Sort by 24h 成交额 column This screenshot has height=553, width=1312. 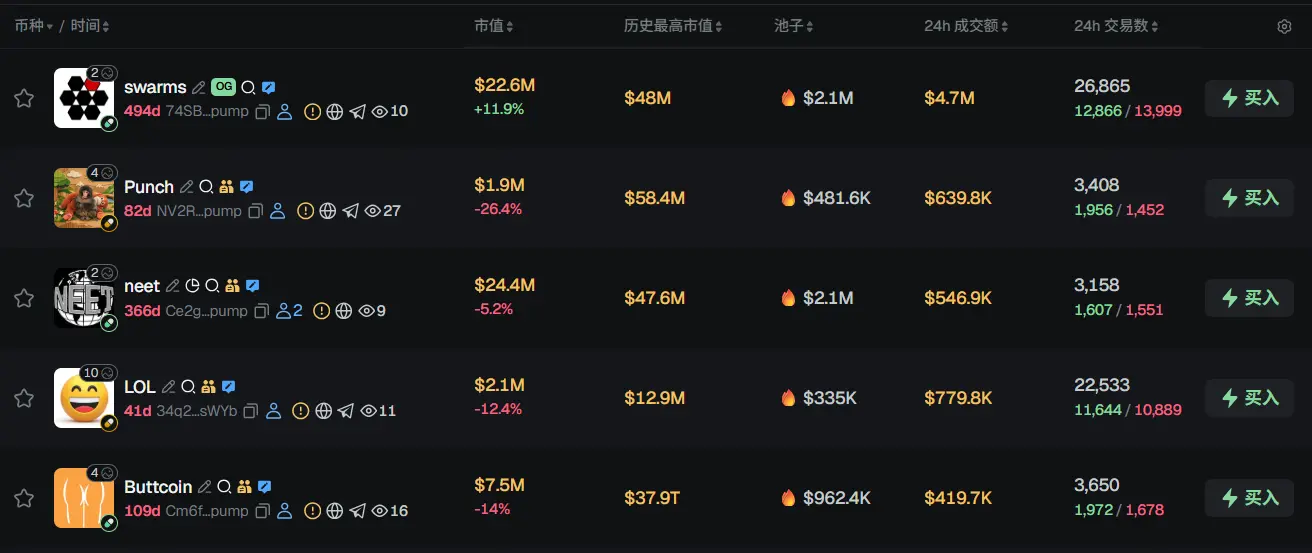[1004, 27]
